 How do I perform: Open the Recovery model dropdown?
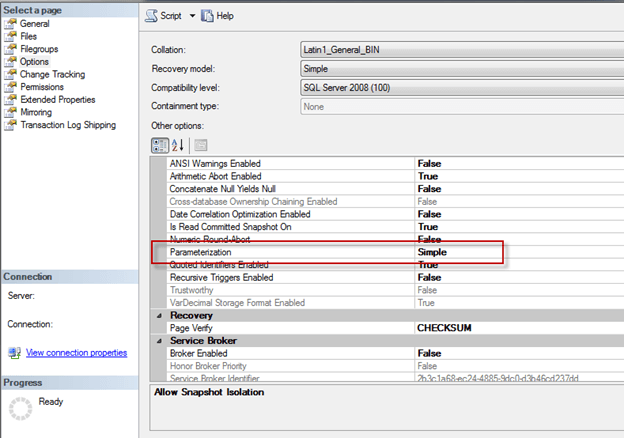pos(462,69)
